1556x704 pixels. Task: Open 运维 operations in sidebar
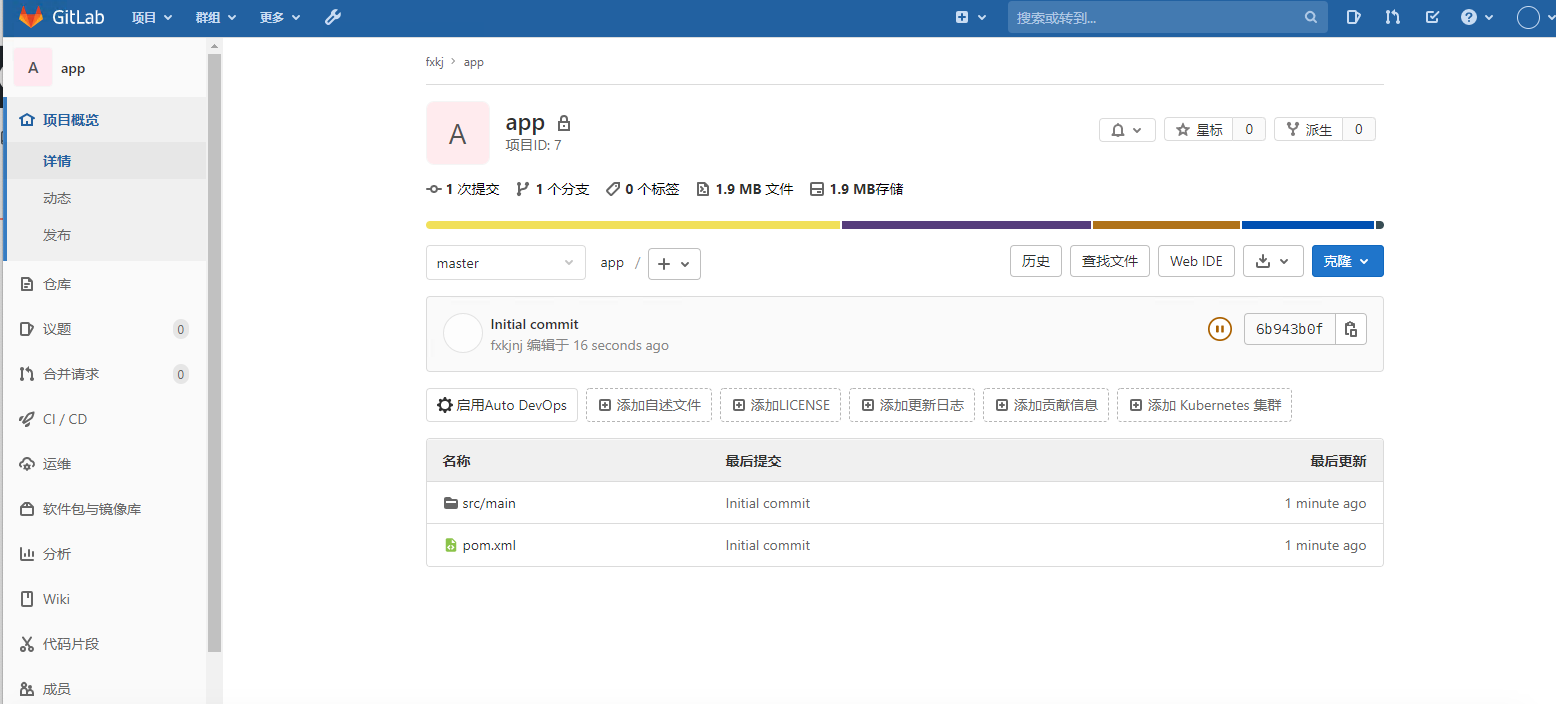coord(106,464)
